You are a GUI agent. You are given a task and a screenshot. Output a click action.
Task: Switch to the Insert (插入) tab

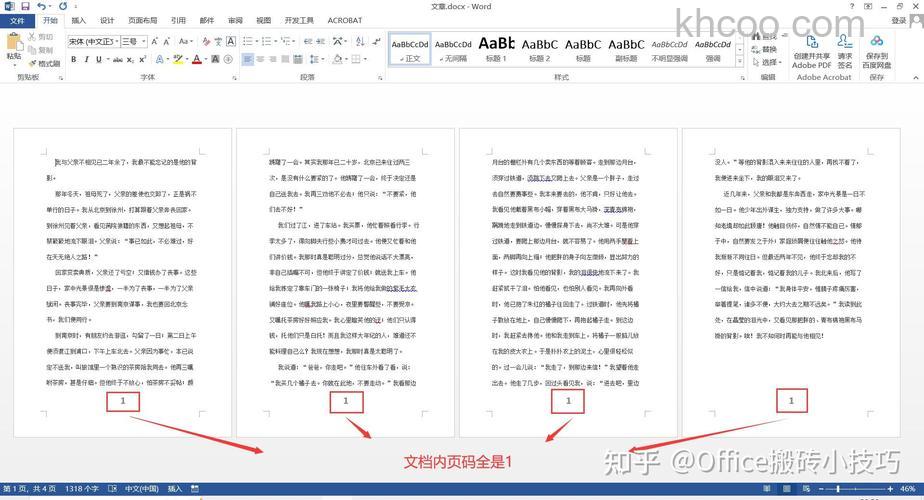(x=78, y=21)
